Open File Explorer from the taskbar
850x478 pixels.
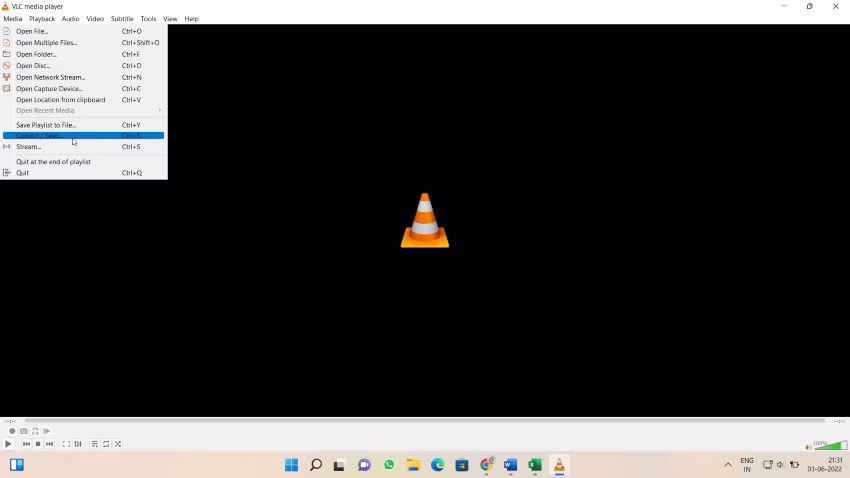414,465
